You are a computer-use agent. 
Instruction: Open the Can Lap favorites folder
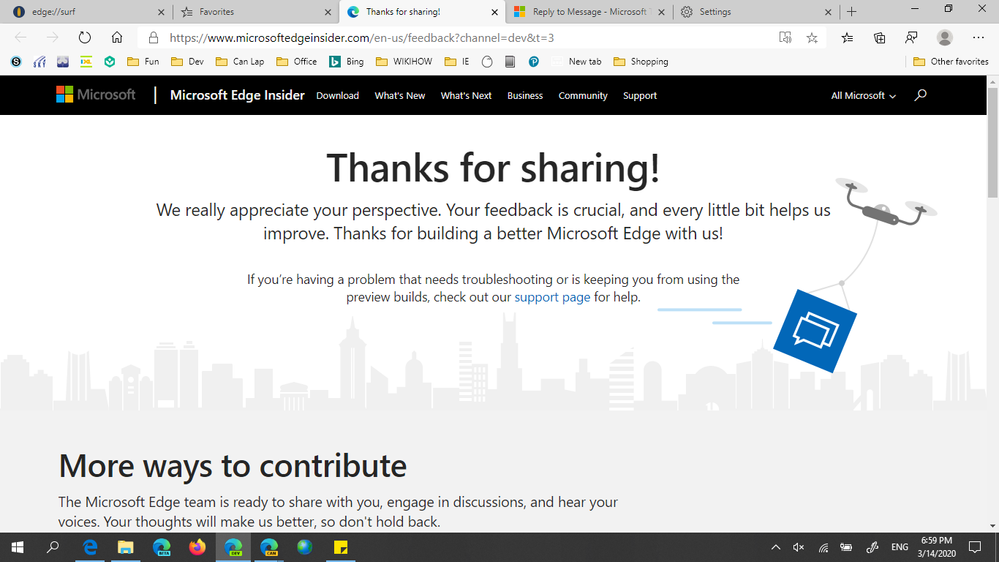click(x=240, y=62)
